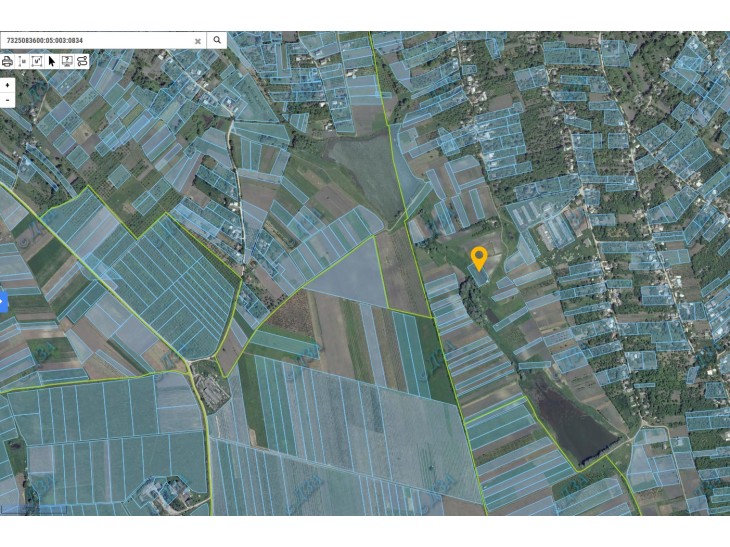Open the print map tool
This screenshot has width=730, height=547.
click(7, 61)
